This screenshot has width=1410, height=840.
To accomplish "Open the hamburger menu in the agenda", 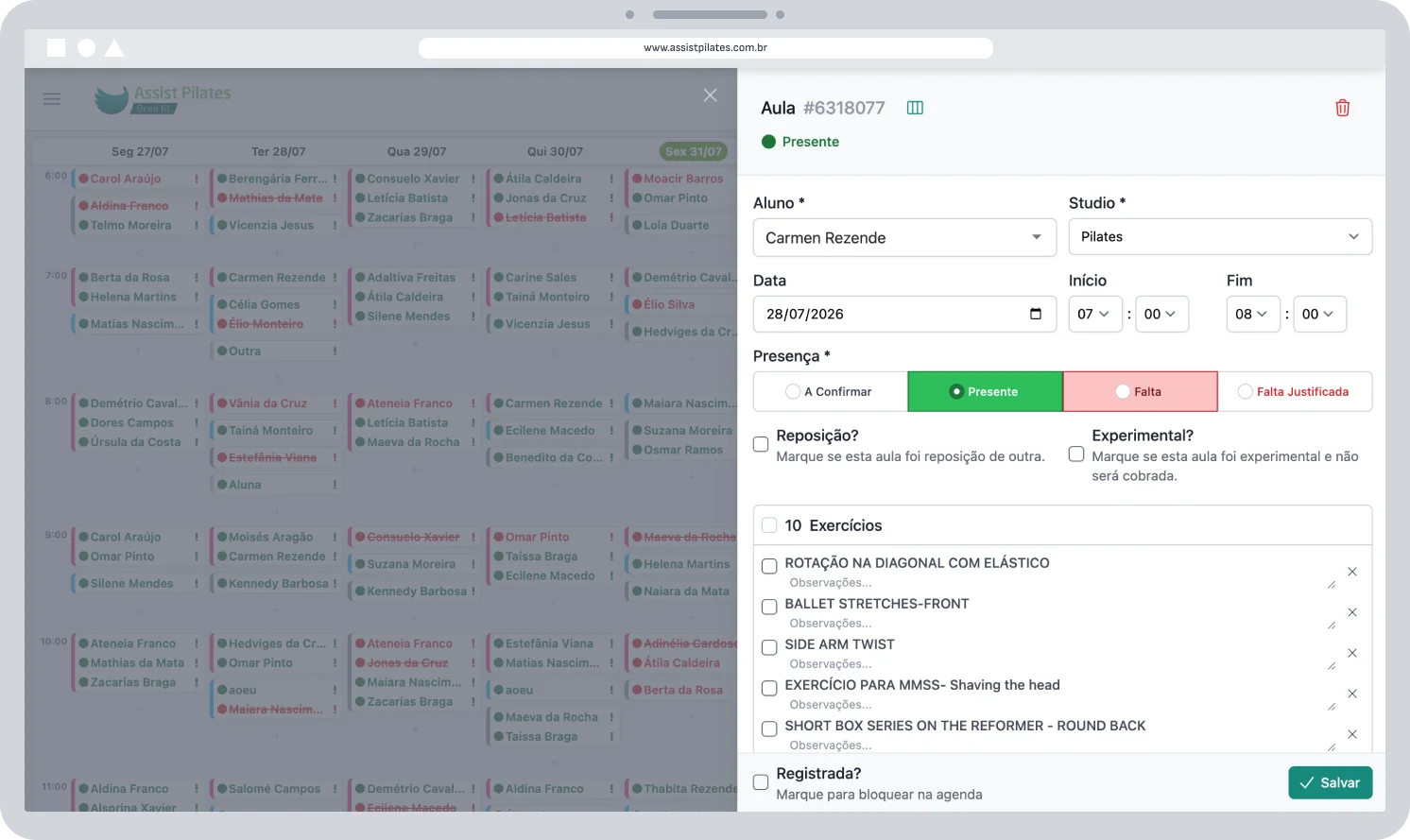I will coord(52,98).
